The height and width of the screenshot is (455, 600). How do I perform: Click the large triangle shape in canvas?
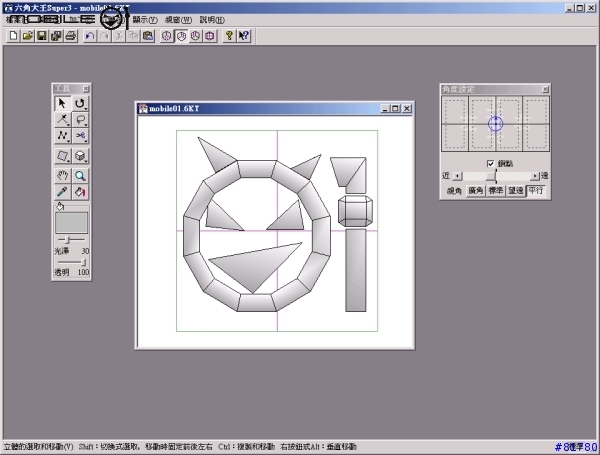click(x=254, y=265)
